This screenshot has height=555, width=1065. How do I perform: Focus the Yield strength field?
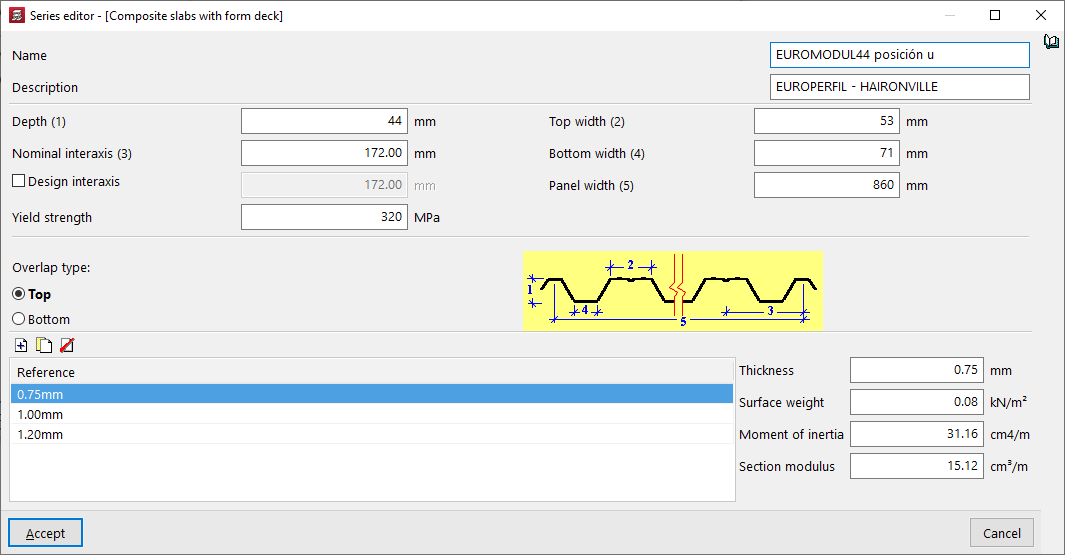coord(324,217)
